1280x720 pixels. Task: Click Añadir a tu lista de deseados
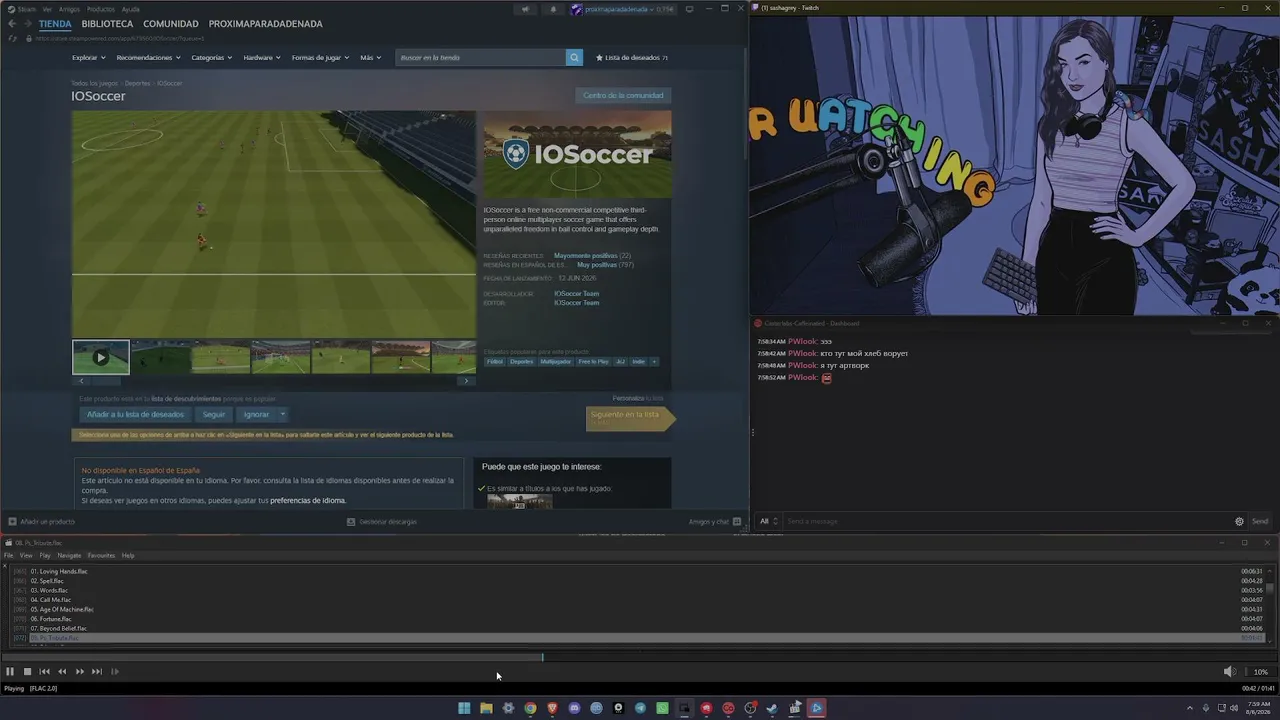coord(135,414)
